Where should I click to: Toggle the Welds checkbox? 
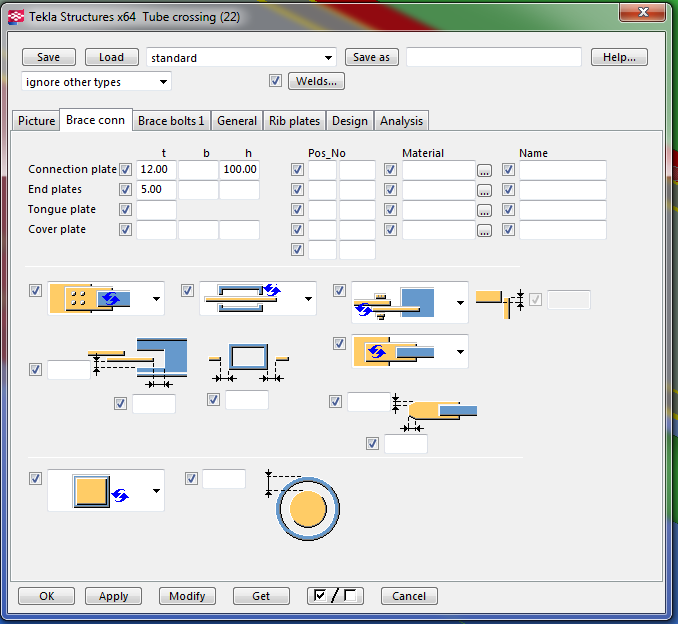[x=275, y=81]
